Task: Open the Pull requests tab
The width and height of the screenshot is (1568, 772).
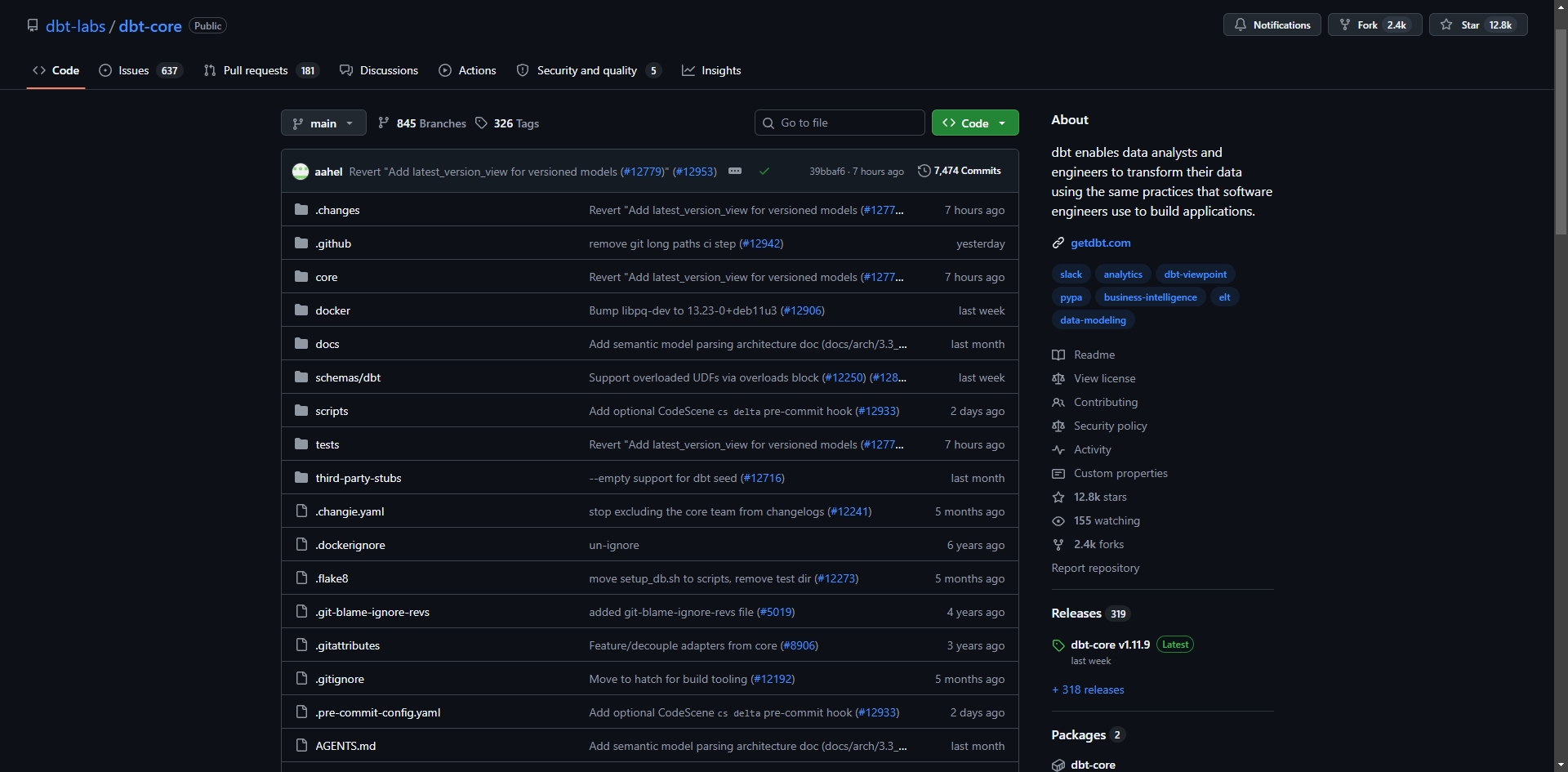Action: pos(260,70)
